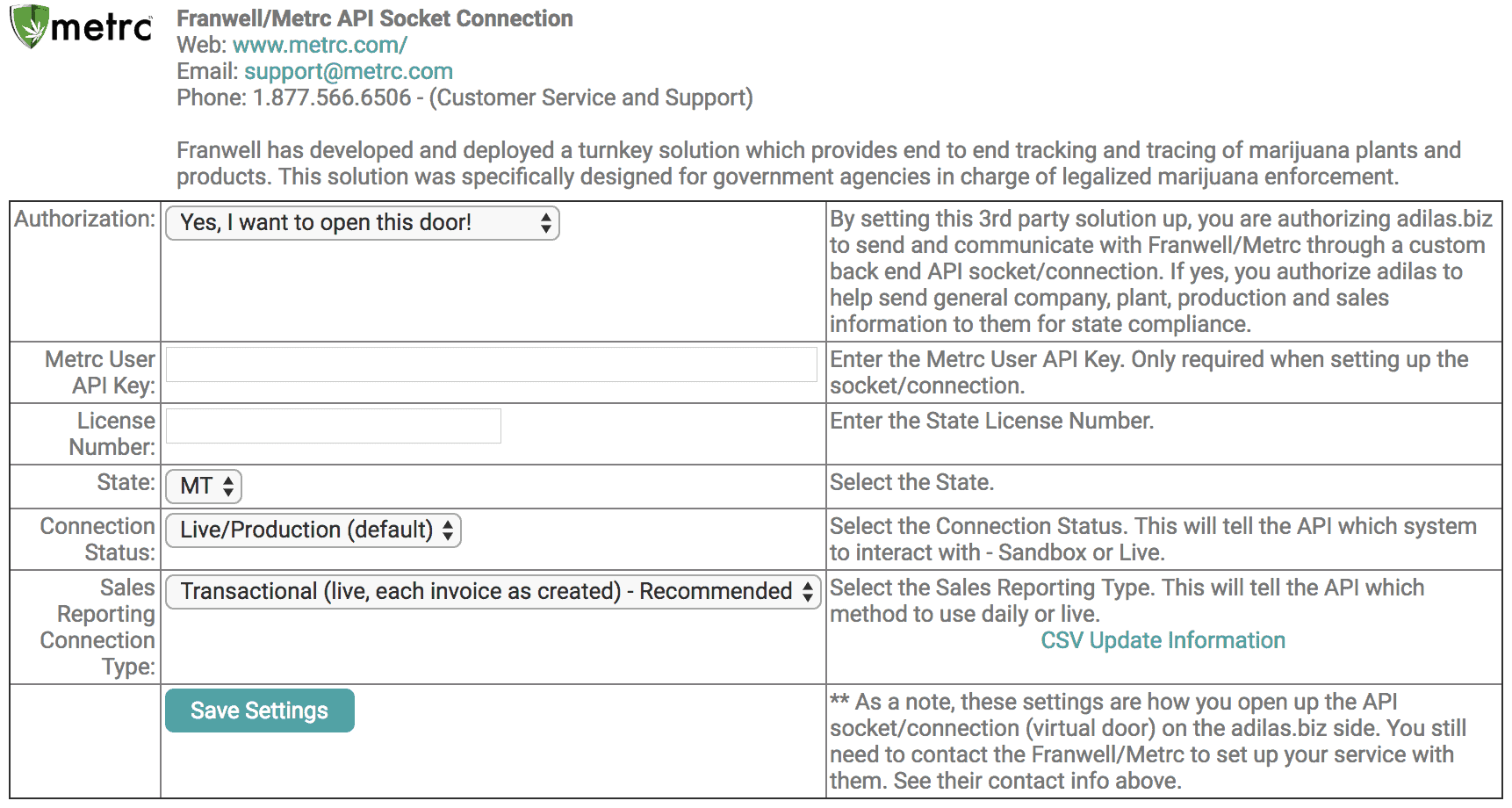Open the Sales Reporting Connection Type dropdown
Viewport: 1512px width, 808px height.
(493, 592)
